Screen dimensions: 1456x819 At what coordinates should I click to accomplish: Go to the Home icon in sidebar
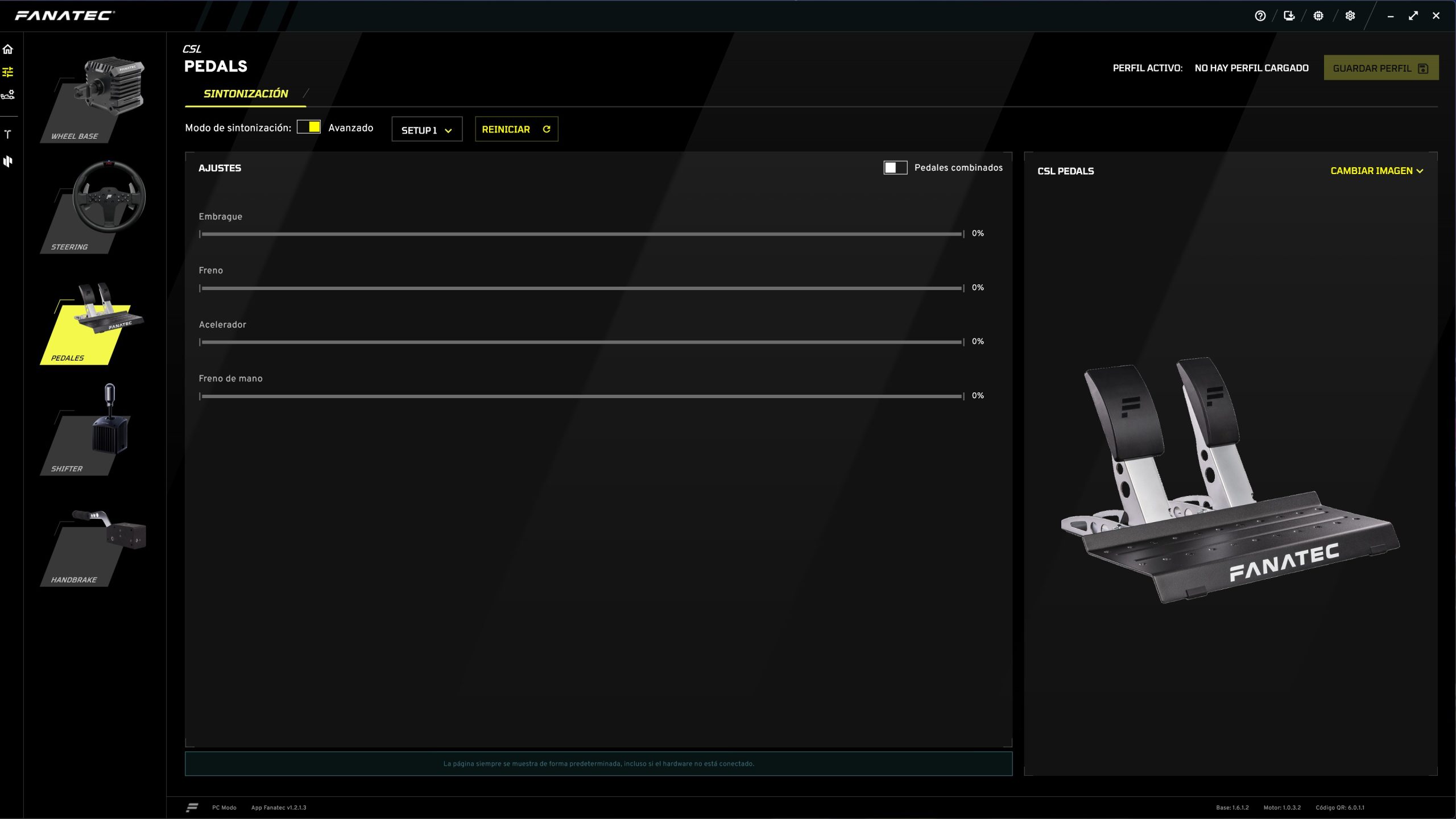click(8, 49)
